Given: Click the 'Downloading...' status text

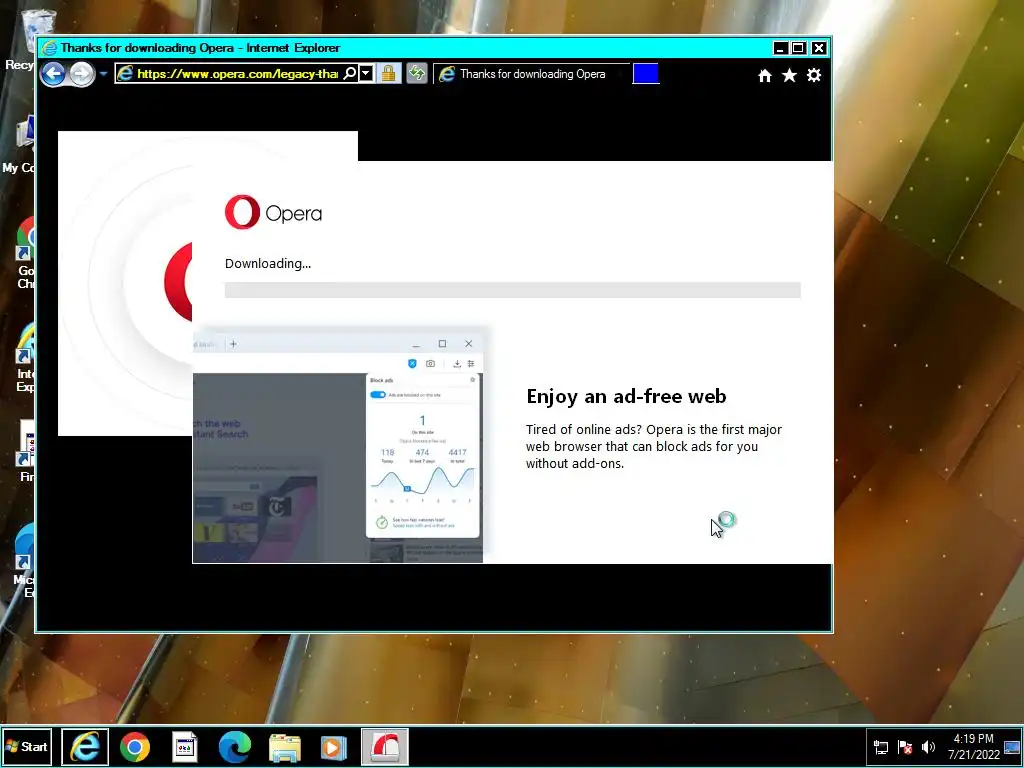Looking at the screenshot, I should click(268, 264).
